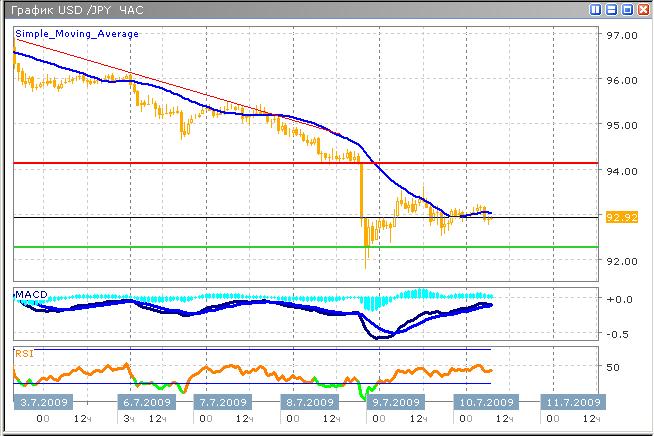Click the Simple_Moving_Average indicator label
Image resolution: width=654 pixels, height=436 pixels.
click(x=77, y=34)
